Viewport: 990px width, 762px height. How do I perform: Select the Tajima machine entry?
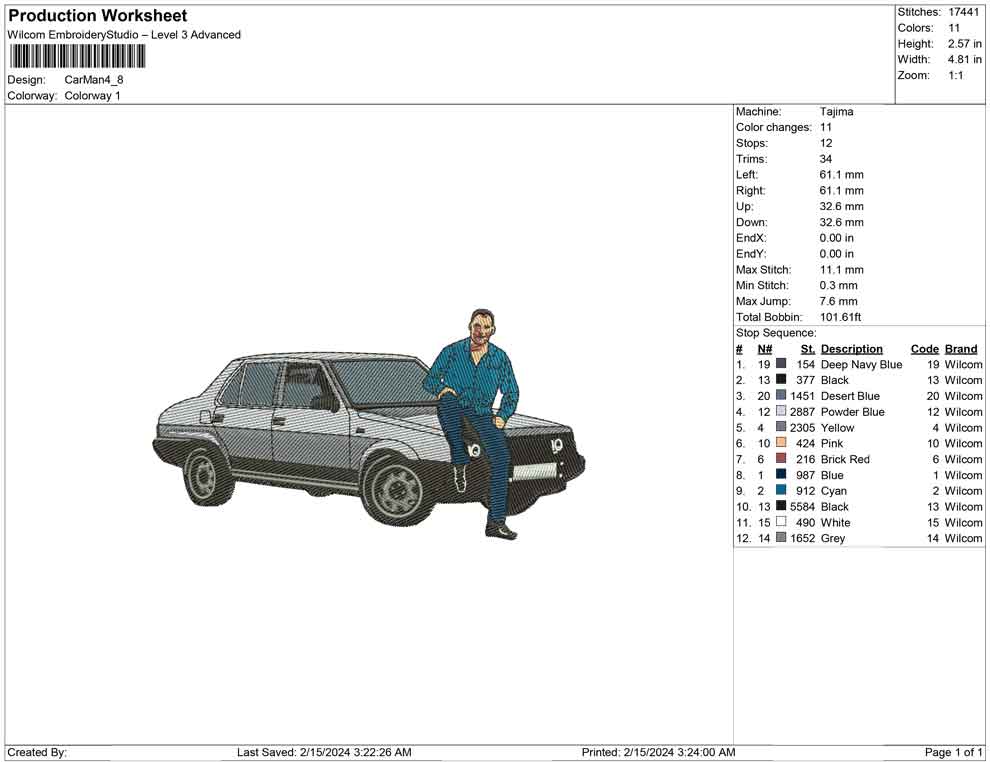[837, 111]
